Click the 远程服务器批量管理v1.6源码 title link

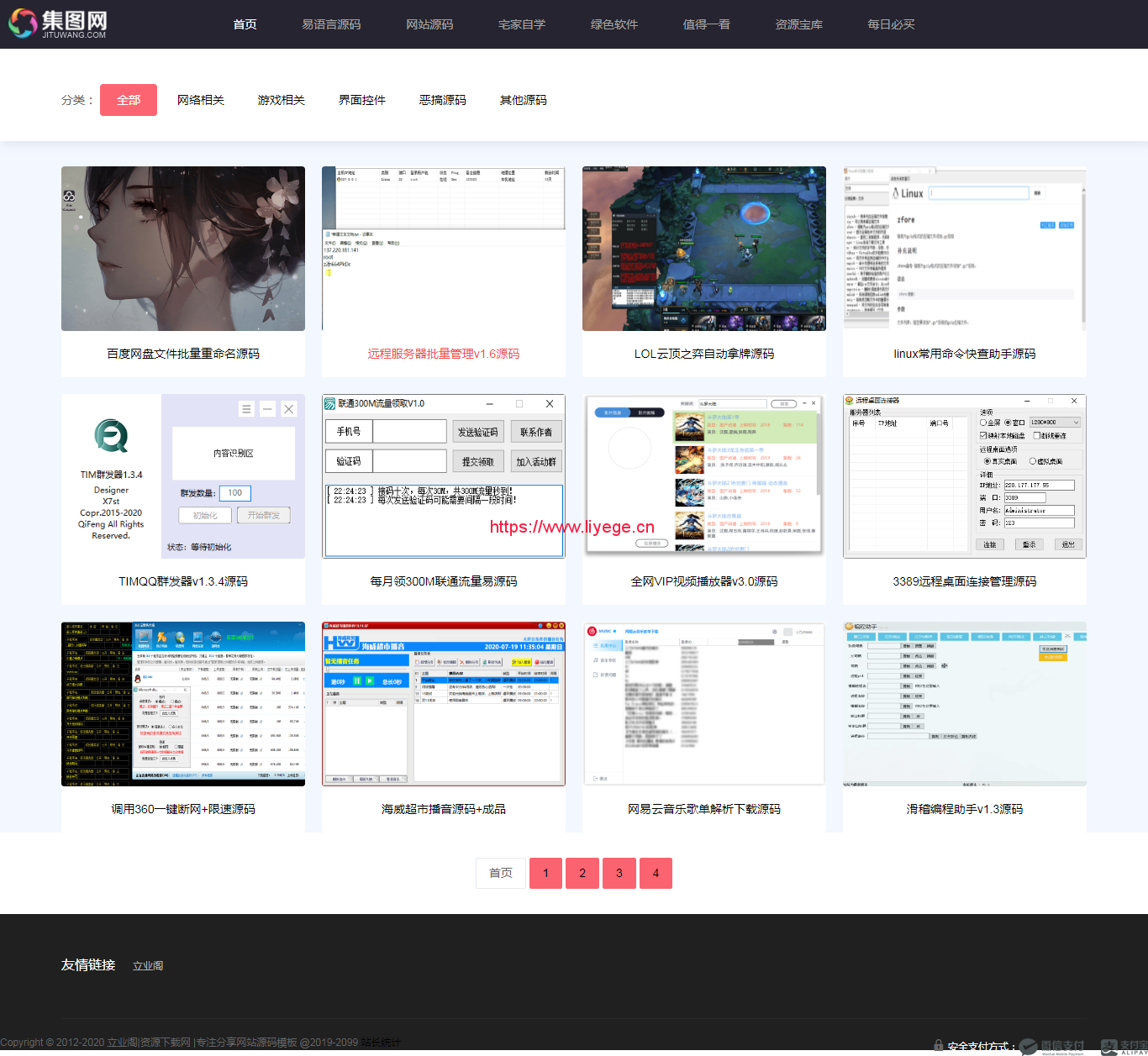(x=444, y=354)
